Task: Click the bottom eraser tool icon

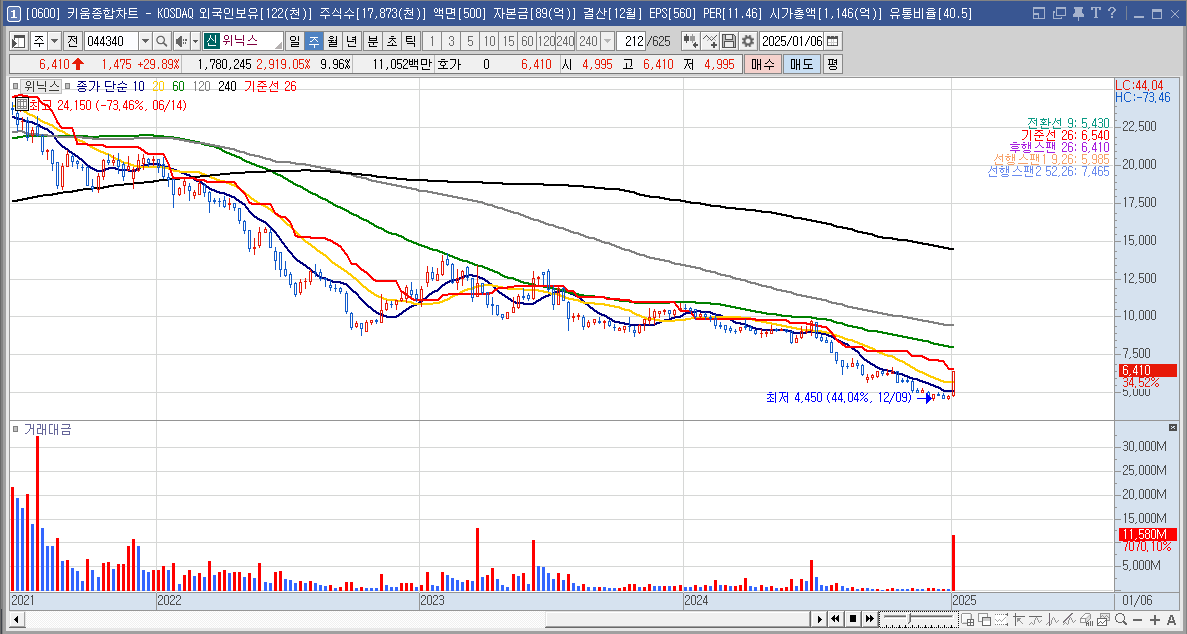Action: coord(1086,620)
